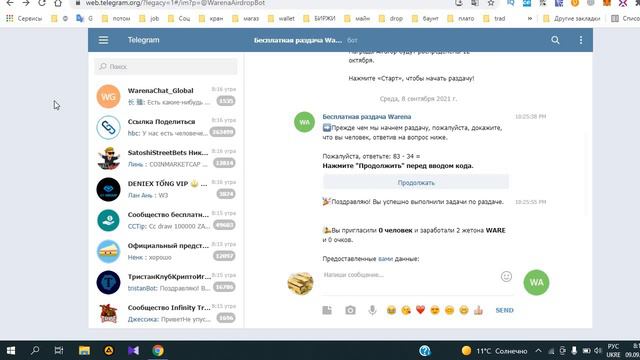640x360 pixels.
Task: Open the drop bookmarks folder
Action: coord(391,18)
